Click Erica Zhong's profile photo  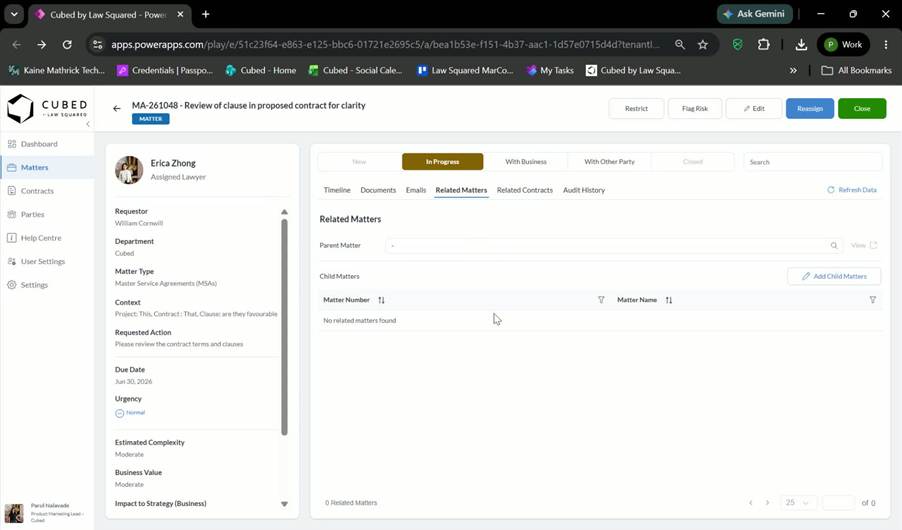coord(129,170)
